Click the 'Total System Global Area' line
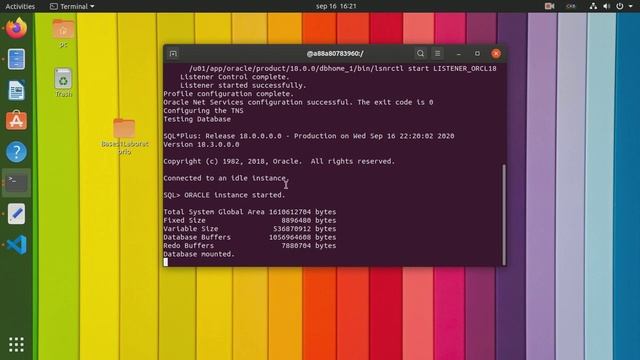Viewport: 640px width, 360px height. (250, 212)
